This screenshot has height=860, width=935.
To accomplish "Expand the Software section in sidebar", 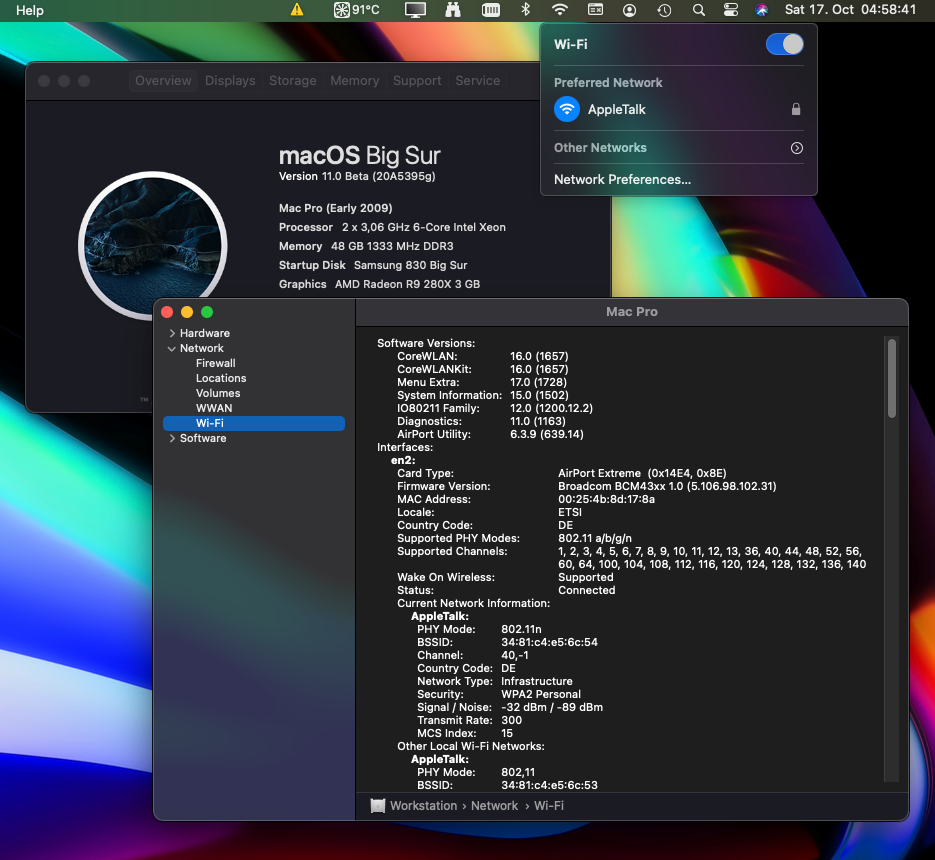I will 172,438.
